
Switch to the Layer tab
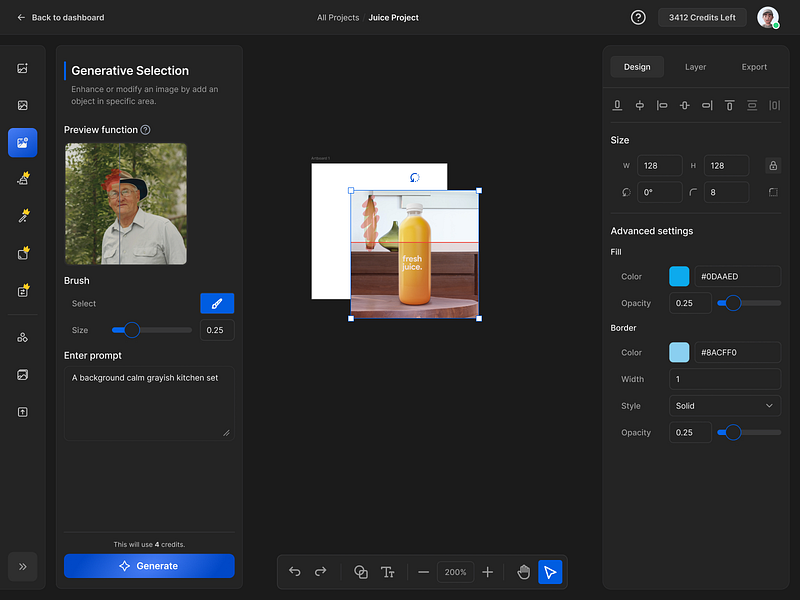coord(695,67)
